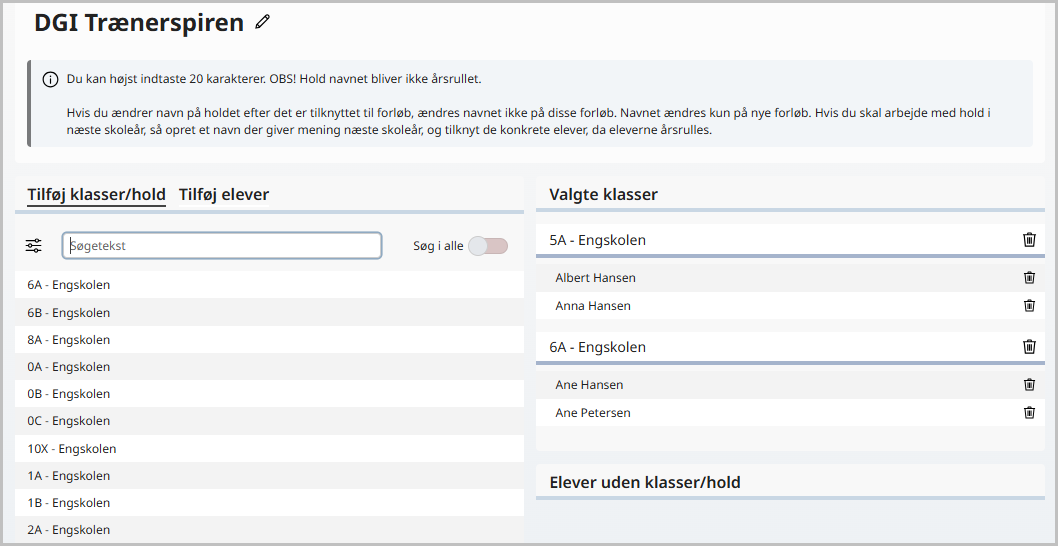Add 0A - Engskolen from the class list
The height and width of the screenshot is (546, 1058).
click(x=269, y=366)
